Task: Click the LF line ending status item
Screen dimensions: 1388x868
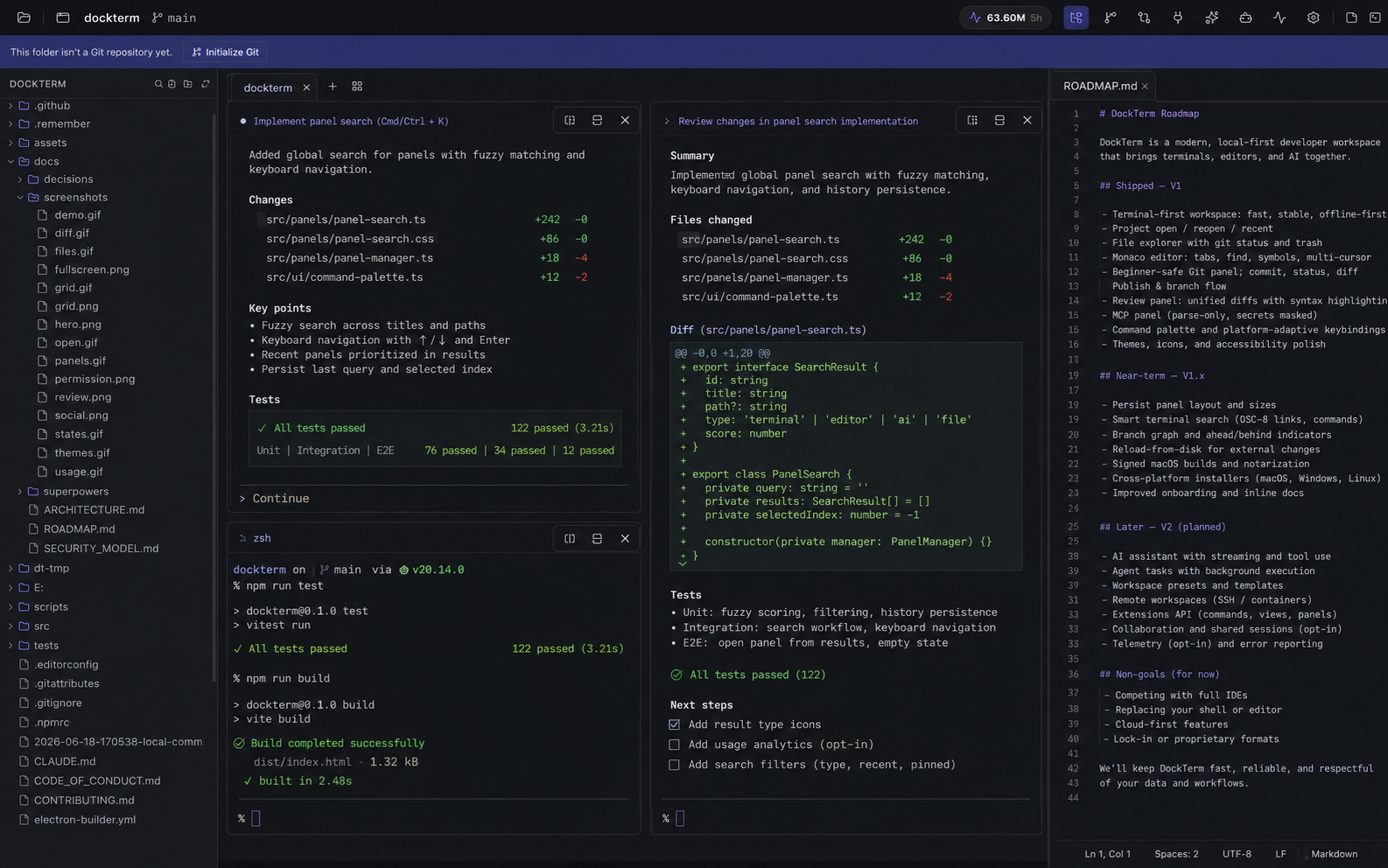Action: (x=1280, y=854)
